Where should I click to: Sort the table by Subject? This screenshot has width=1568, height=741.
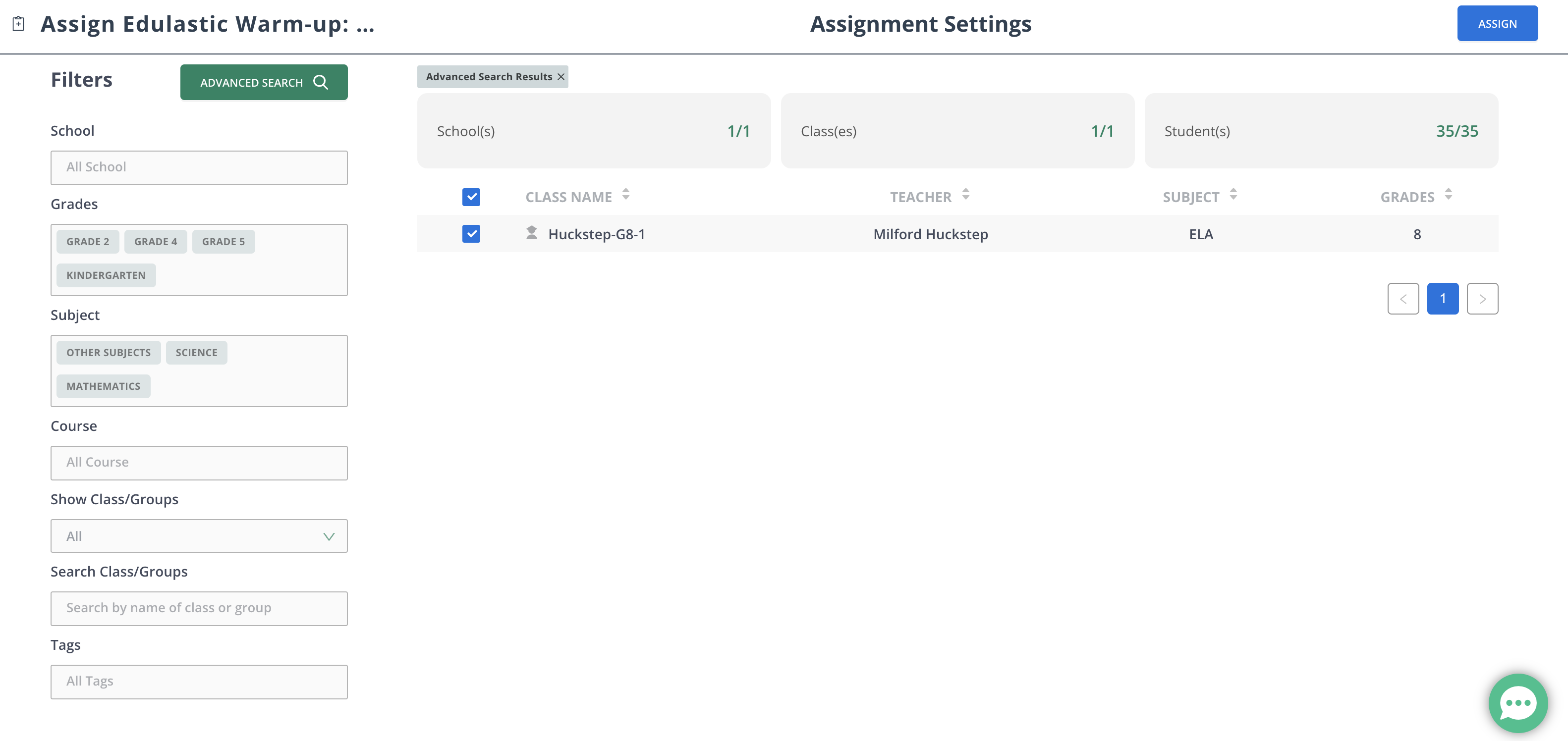pos(1234,195)
